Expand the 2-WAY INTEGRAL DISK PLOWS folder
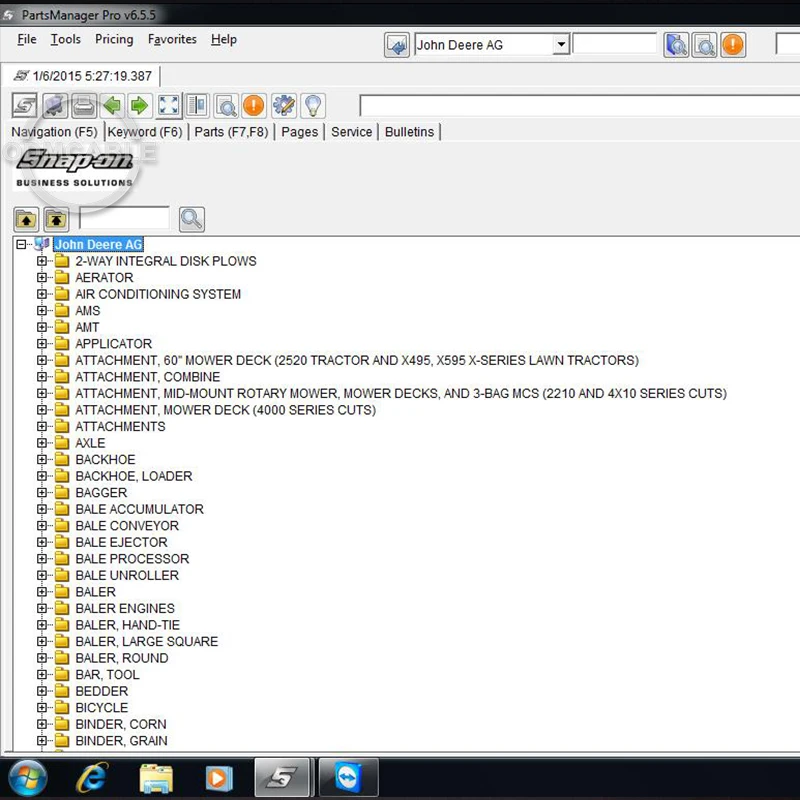 point(42,261)
